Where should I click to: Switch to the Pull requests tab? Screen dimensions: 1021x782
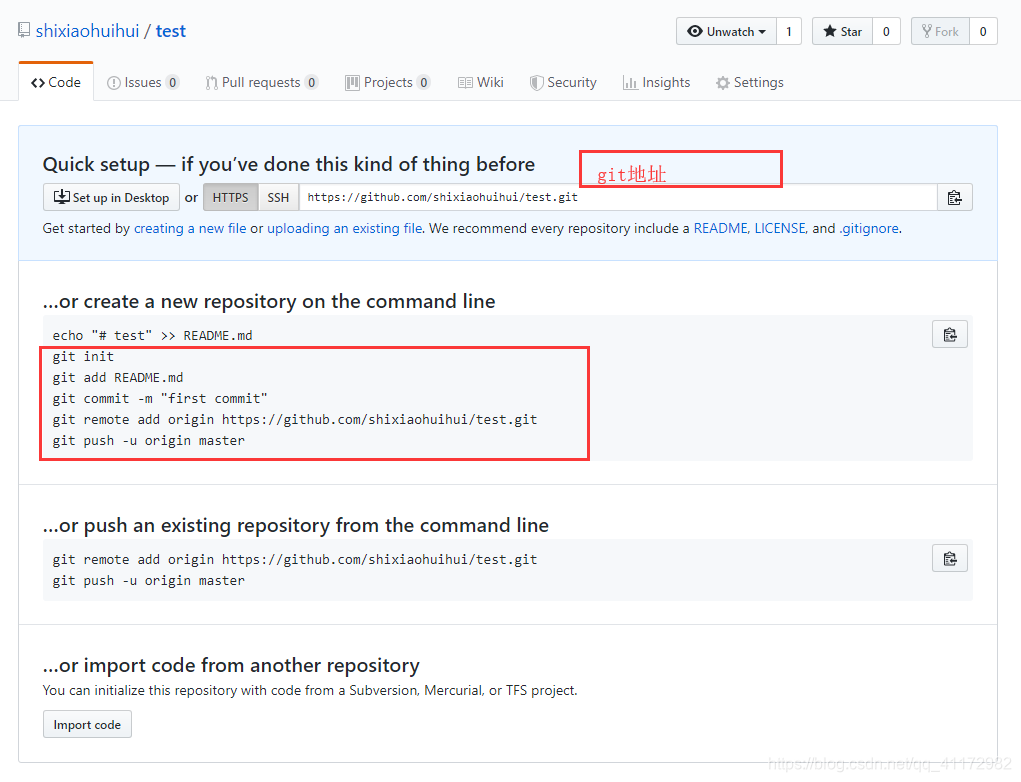click(262, 83)
